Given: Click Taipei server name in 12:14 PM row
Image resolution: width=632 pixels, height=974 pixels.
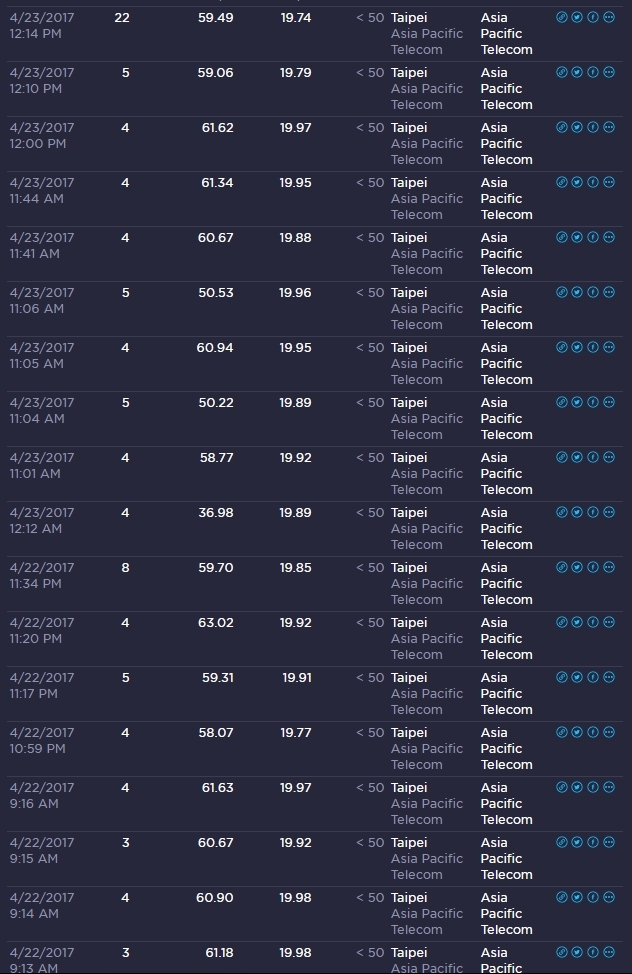Looking at the screenshot, I should pos(409,18).
